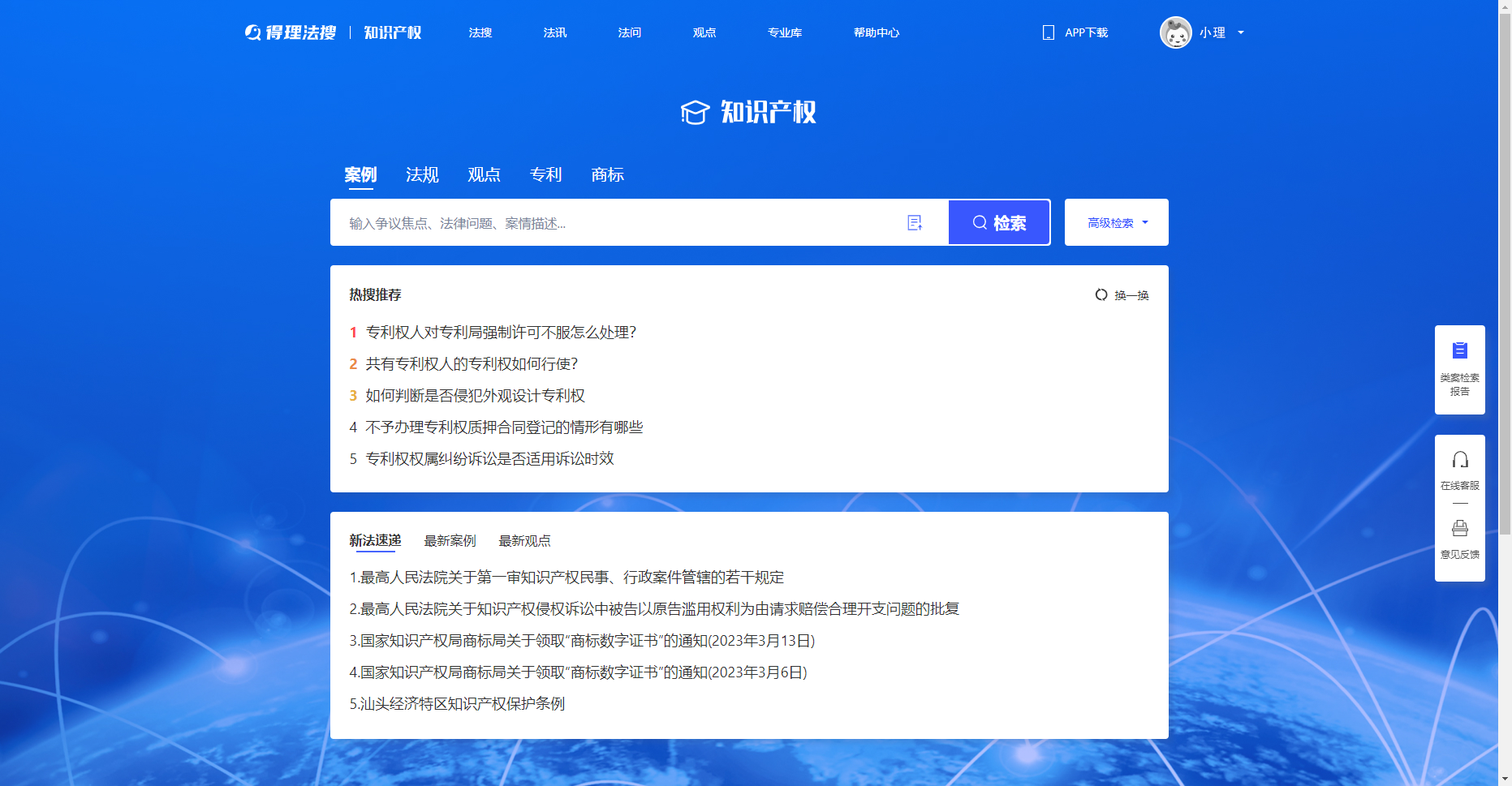This screenshot has height=786, width=1512.
Task: Click the 得理法搜 logo
Action: point(291,32)
